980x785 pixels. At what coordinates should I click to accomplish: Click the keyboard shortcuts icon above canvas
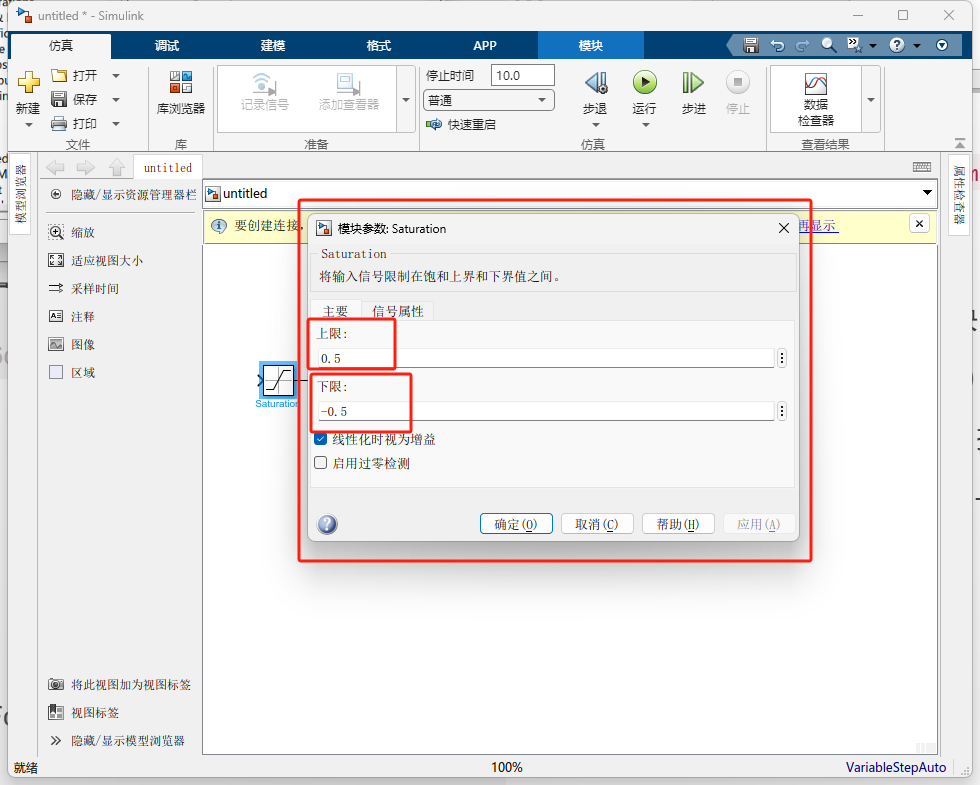click(922, 167)
